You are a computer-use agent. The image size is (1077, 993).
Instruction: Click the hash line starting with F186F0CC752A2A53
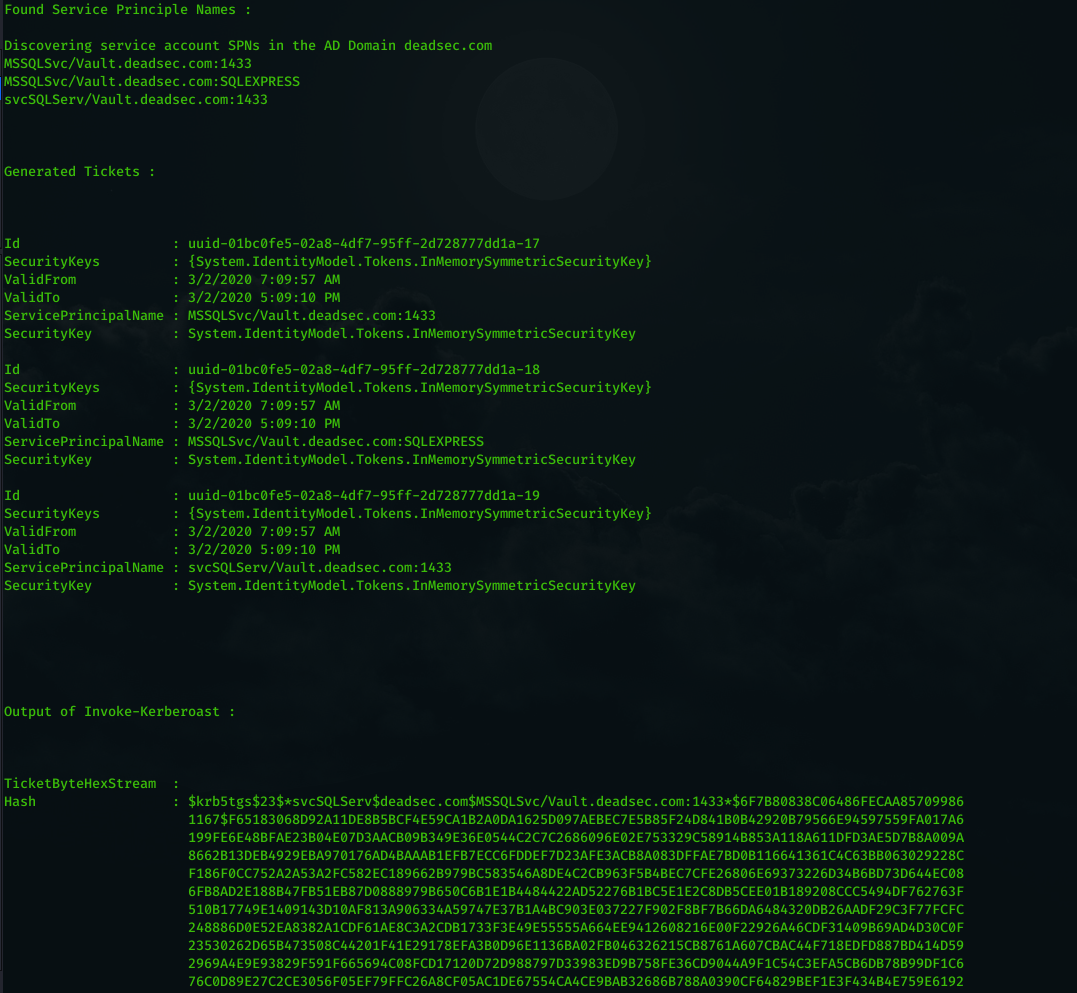576,874
